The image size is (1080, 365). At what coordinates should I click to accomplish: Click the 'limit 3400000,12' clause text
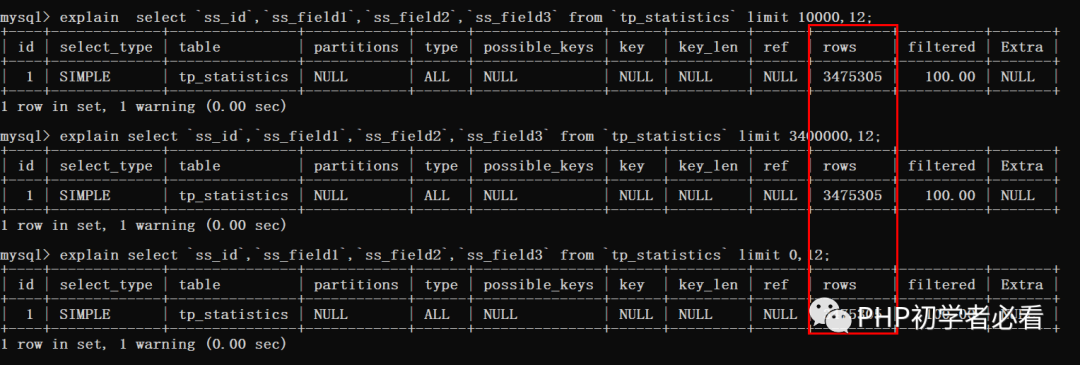tap(809, 136)
